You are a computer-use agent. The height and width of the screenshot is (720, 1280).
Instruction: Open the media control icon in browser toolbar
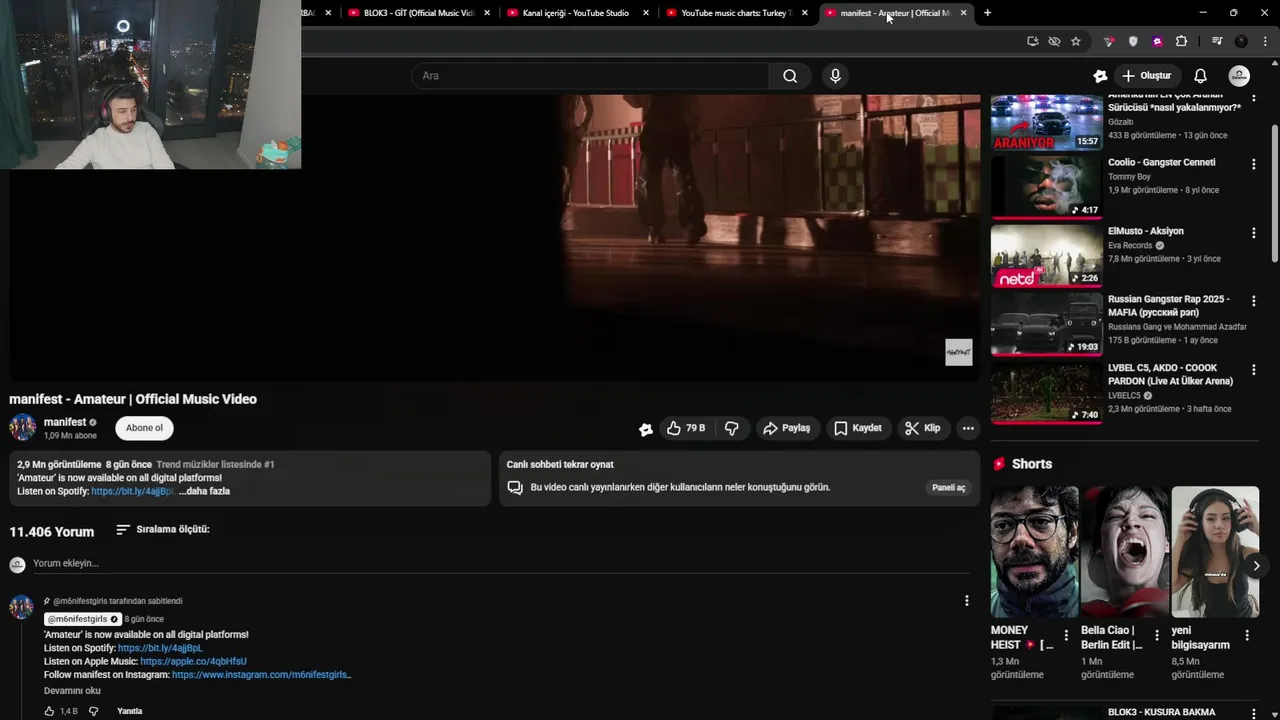[x=1217, y=41]
